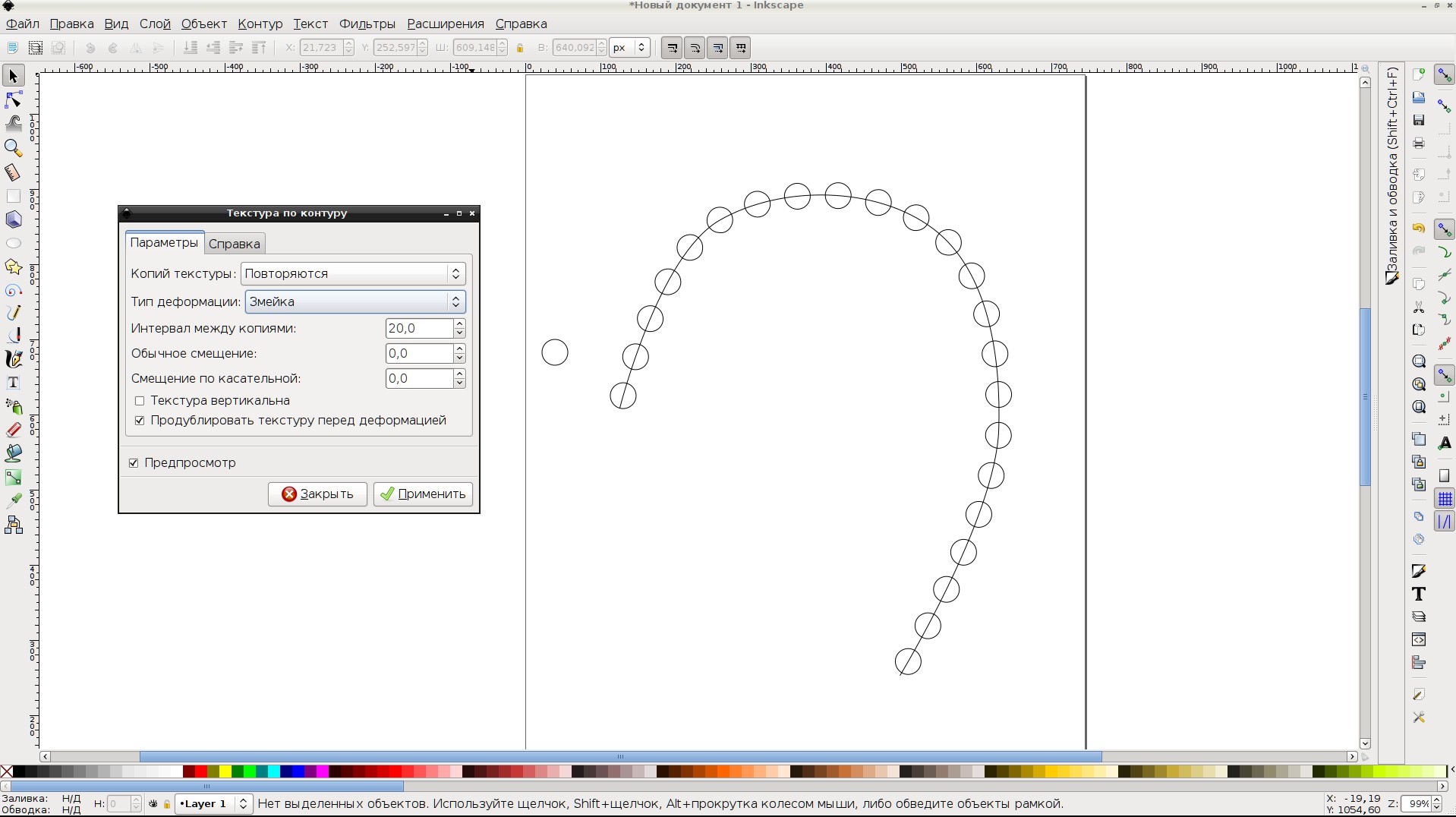The image size is (1456, 817).
Task: Click 'Интервал между копиями' input field
Action: point(420,329)
